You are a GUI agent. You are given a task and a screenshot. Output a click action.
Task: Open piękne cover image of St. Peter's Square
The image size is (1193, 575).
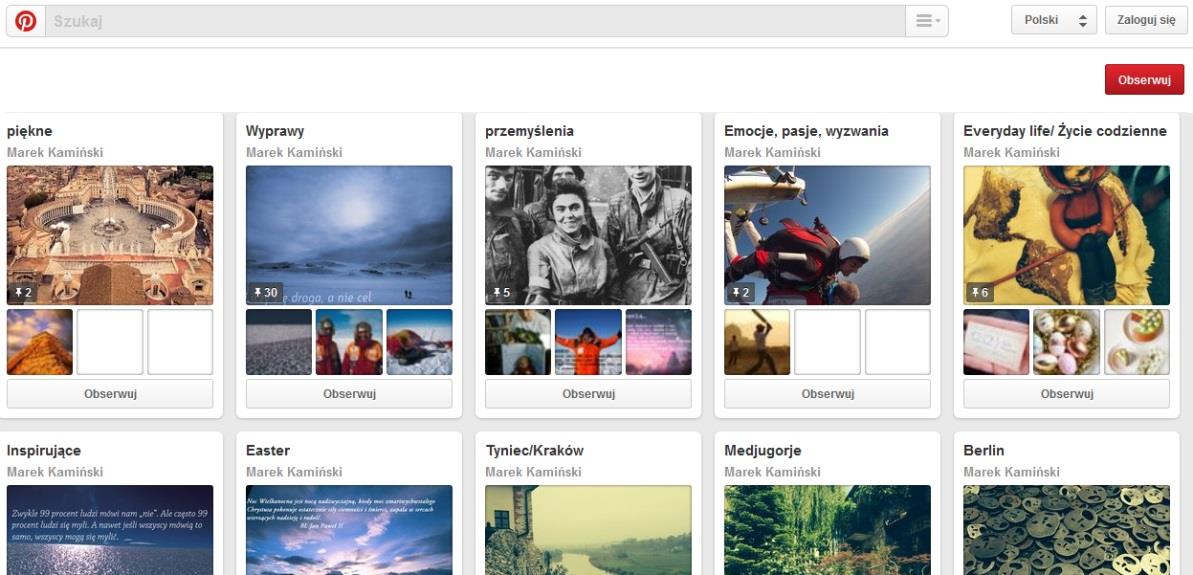click(x=110, y=235)
